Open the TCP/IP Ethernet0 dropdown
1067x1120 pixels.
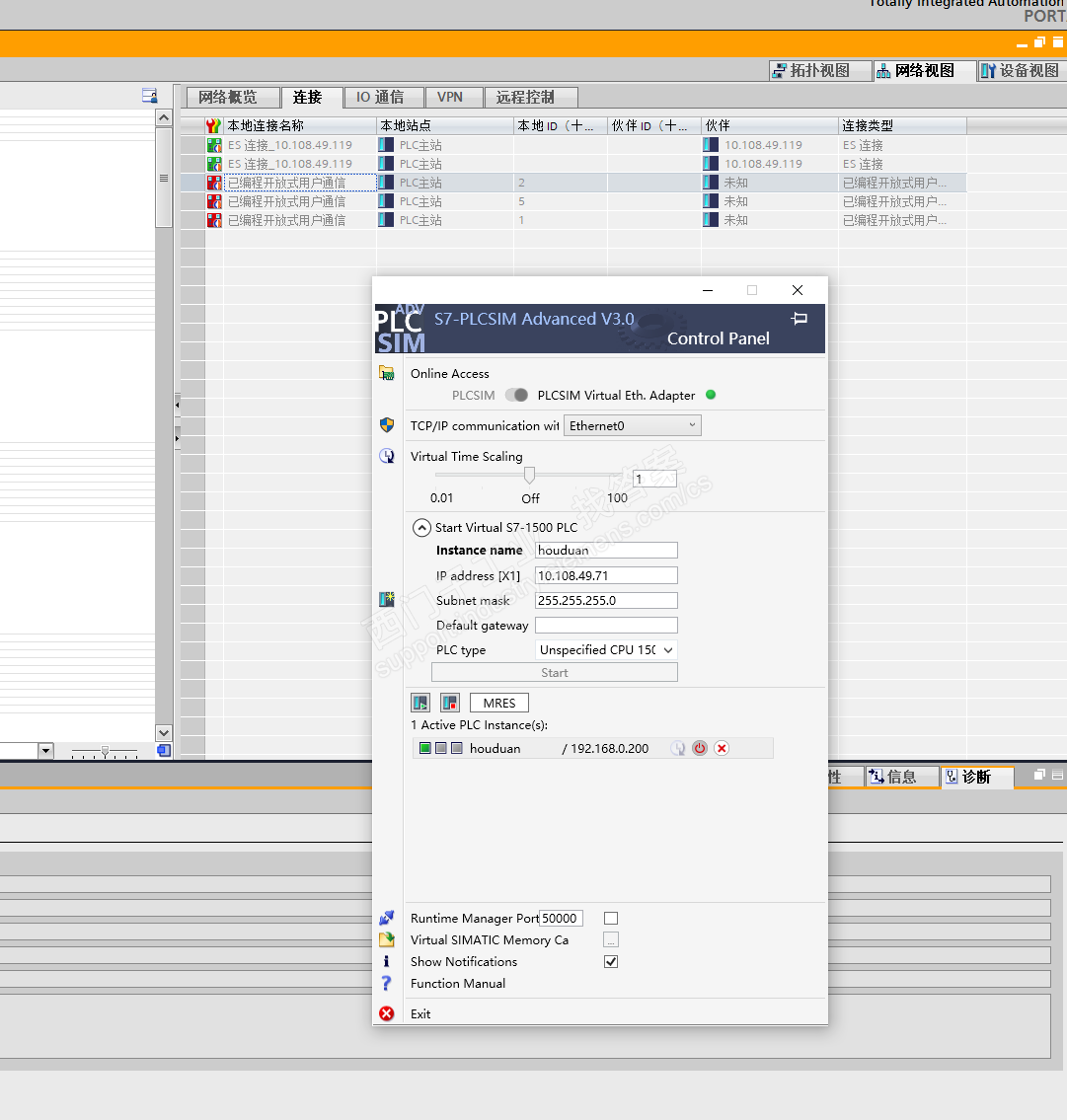coord(633,425)
